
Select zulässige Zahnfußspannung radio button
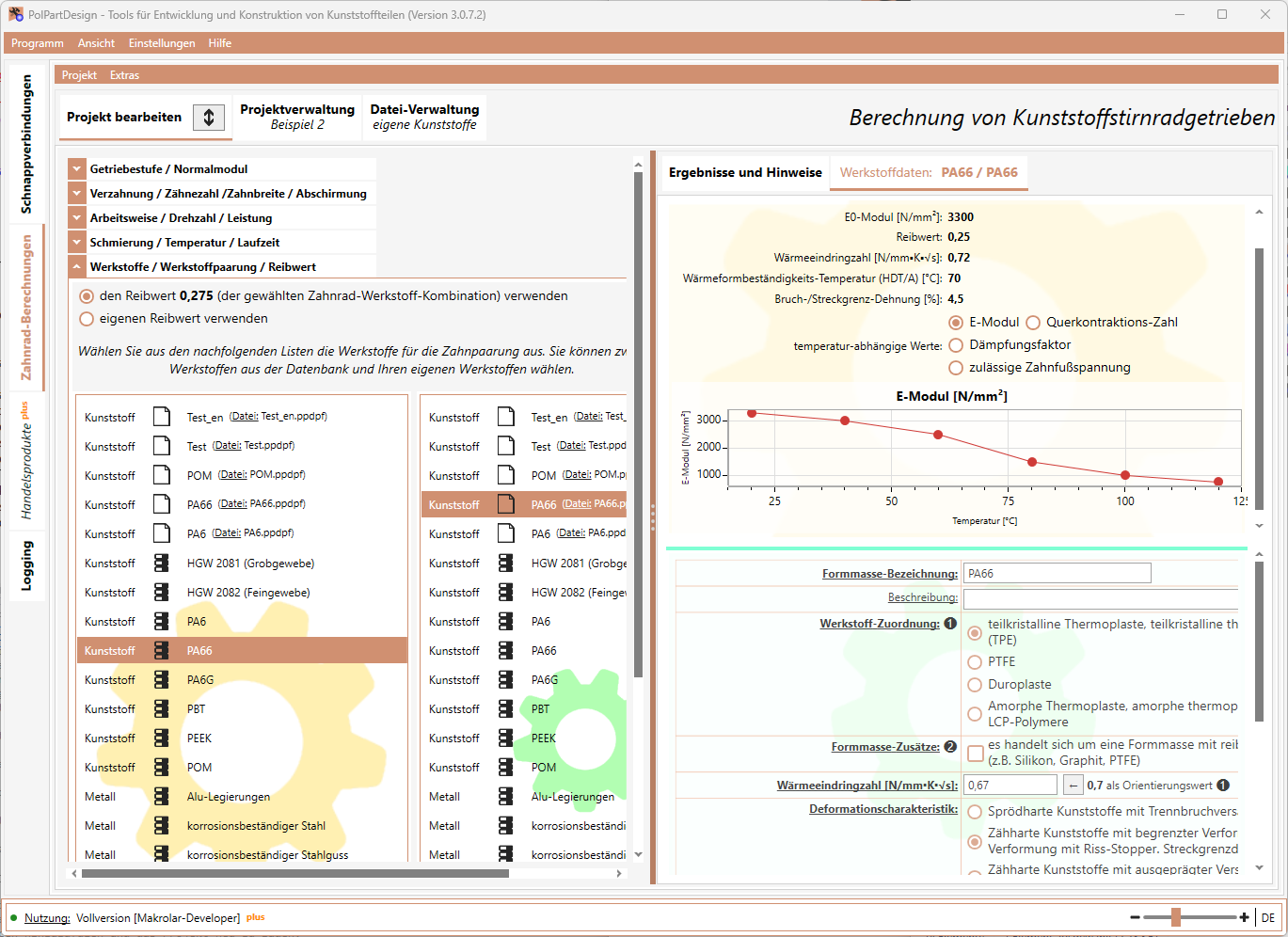click(x=956, y=368)
